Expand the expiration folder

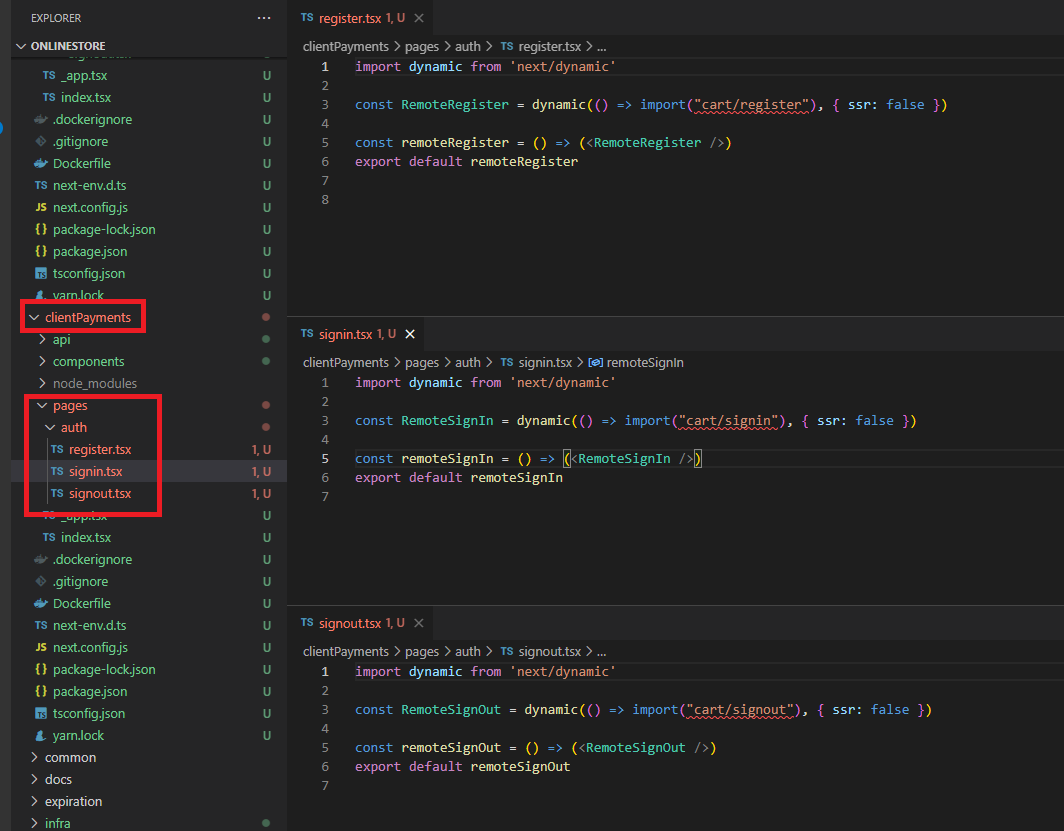(x=73, y=801)
